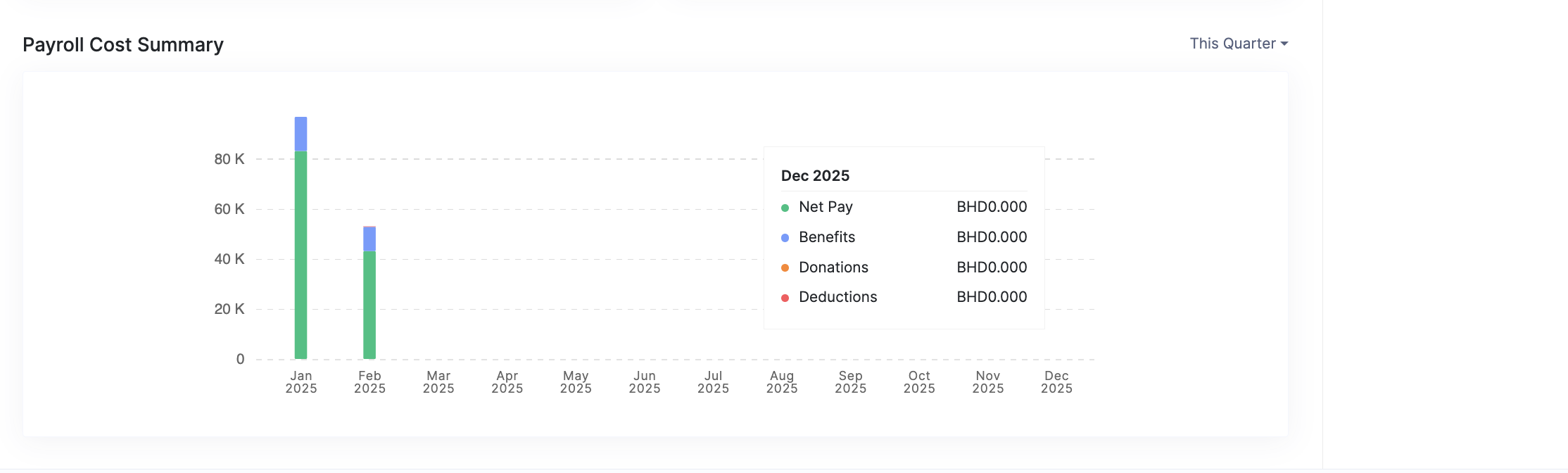Click the Dec 2025 x-axis label

[x=1056, y=382]
